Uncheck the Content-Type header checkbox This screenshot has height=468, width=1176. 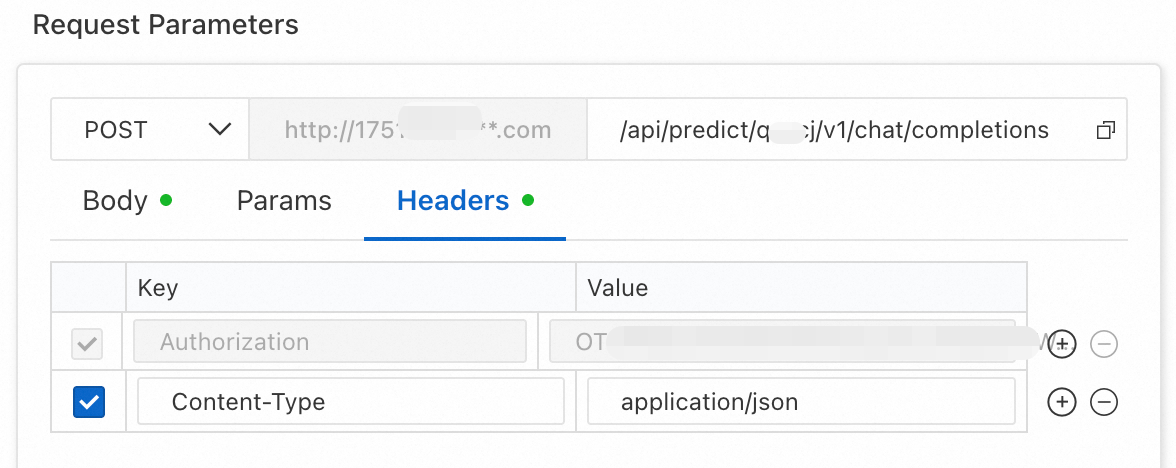tap(89, 402)
